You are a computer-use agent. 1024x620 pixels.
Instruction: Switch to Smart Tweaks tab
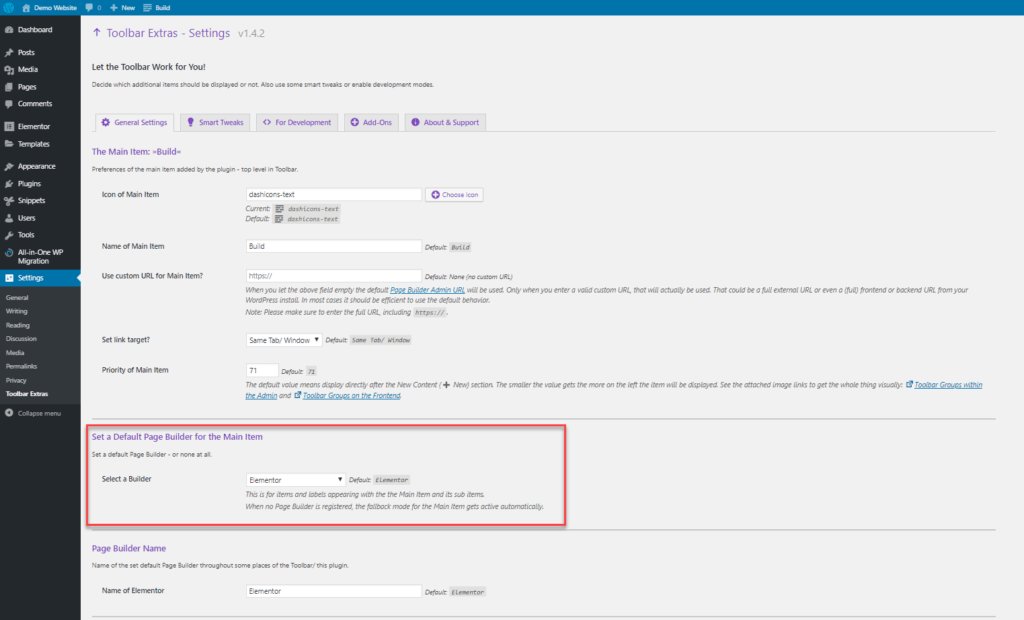215,122
